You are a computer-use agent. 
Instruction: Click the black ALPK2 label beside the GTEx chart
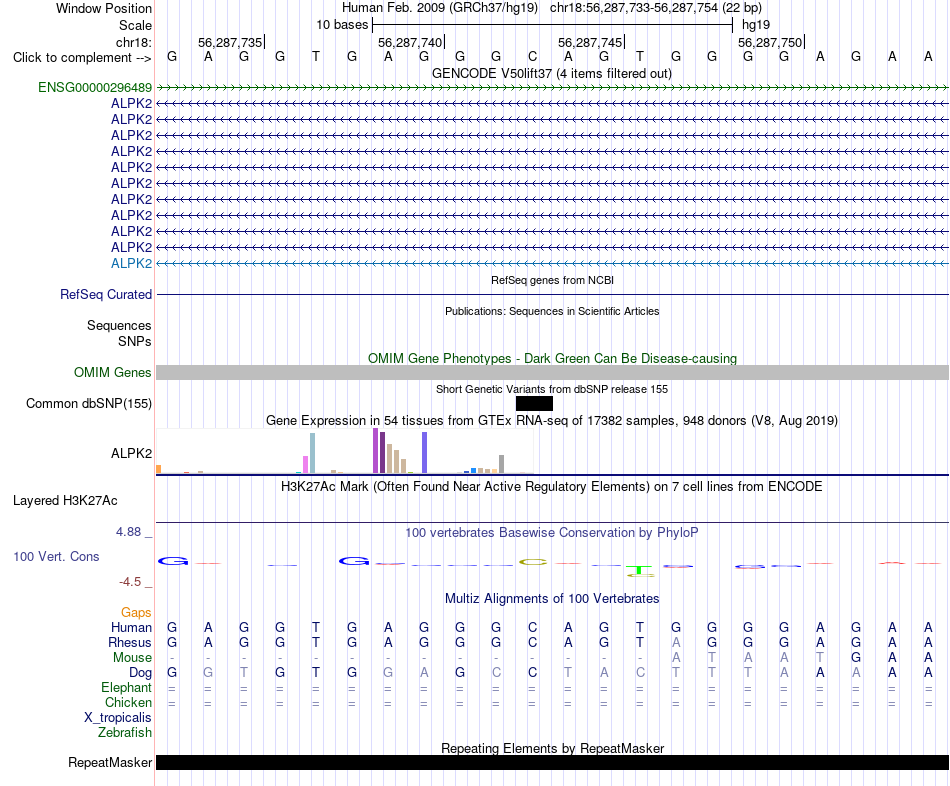pos(131,453)
